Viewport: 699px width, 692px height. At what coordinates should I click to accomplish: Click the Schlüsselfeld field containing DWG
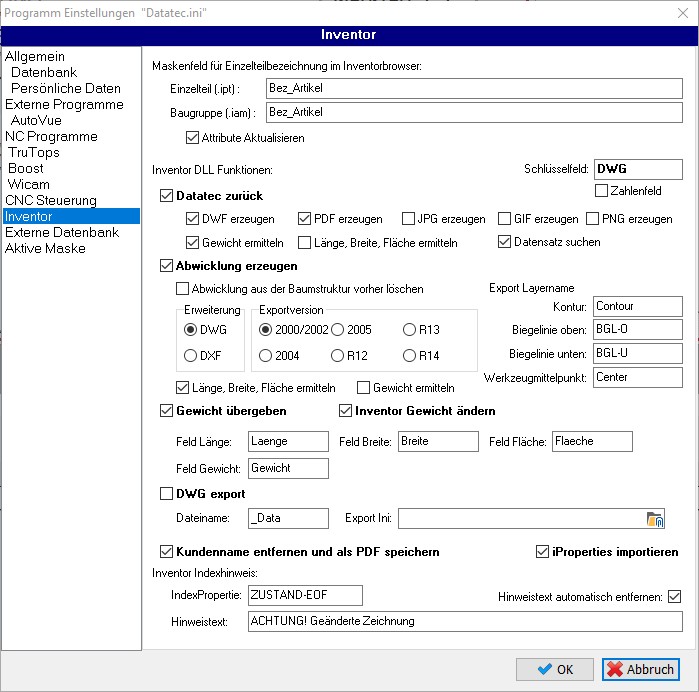click(638, 169)
